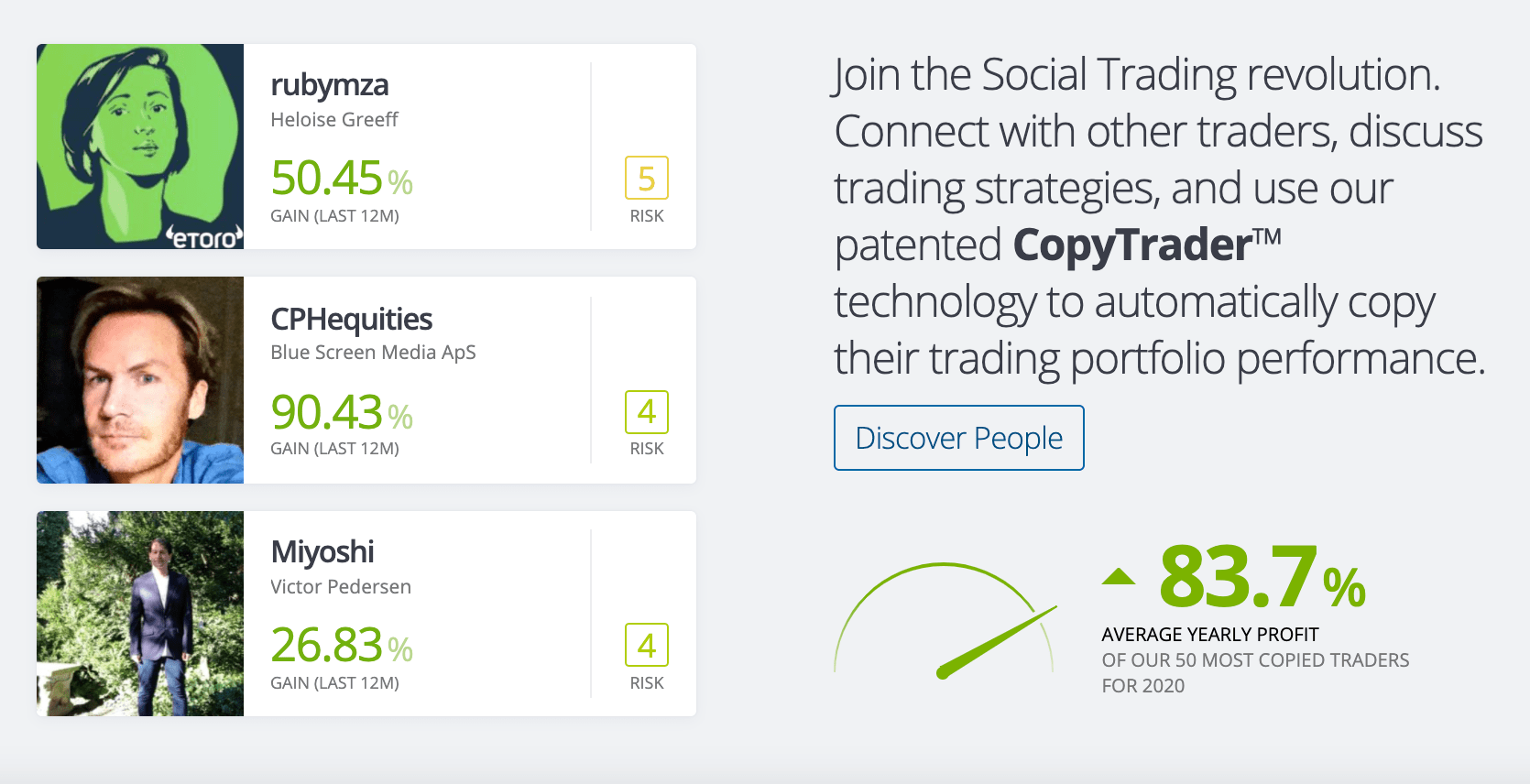This screenshot has height=784, width=1530.
Task: Open rubymza's profile picture
Action: 139,147
